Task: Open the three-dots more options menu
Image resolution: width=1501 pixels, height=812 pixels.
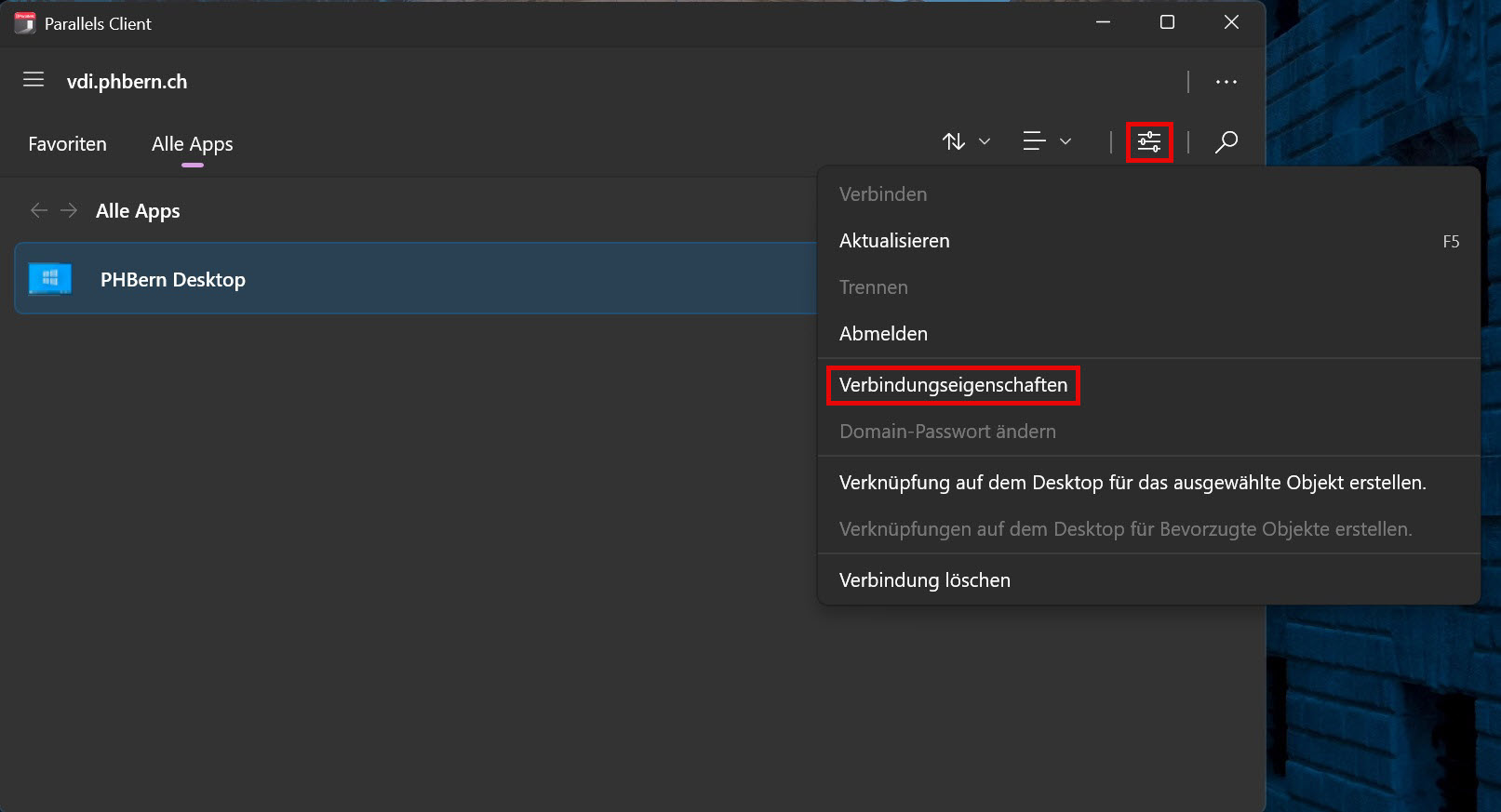Action: [x=1226, y=82]
